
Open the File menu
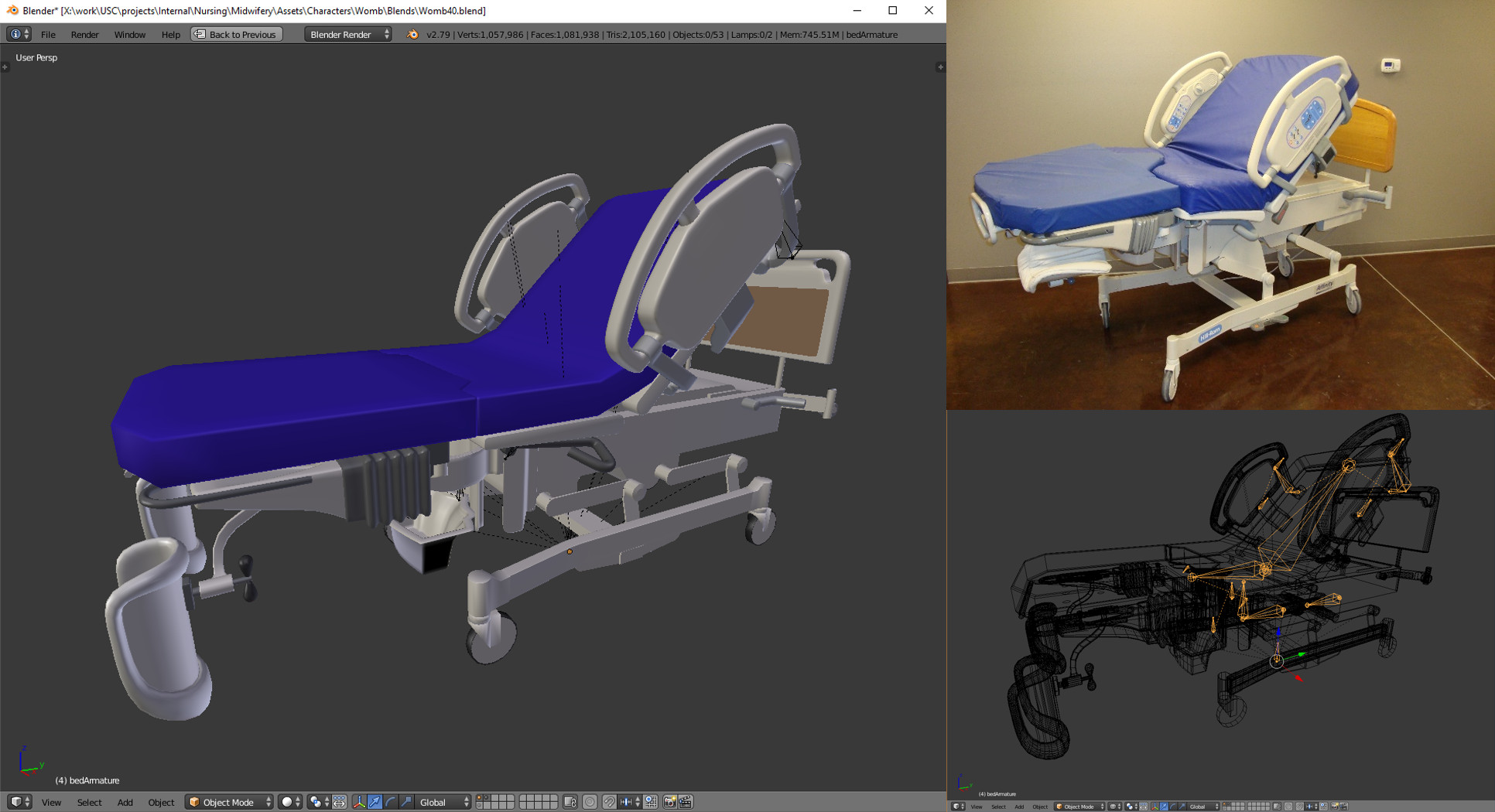[x=48, y=34]
